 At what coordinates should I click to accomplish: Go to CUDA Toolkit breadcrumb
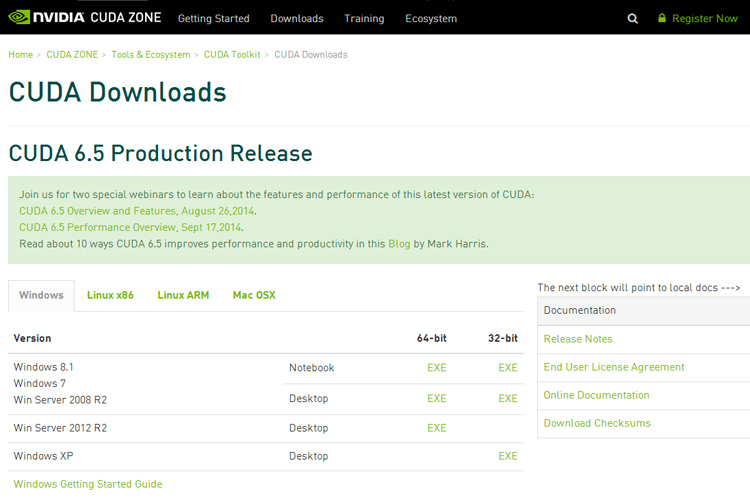232,55
